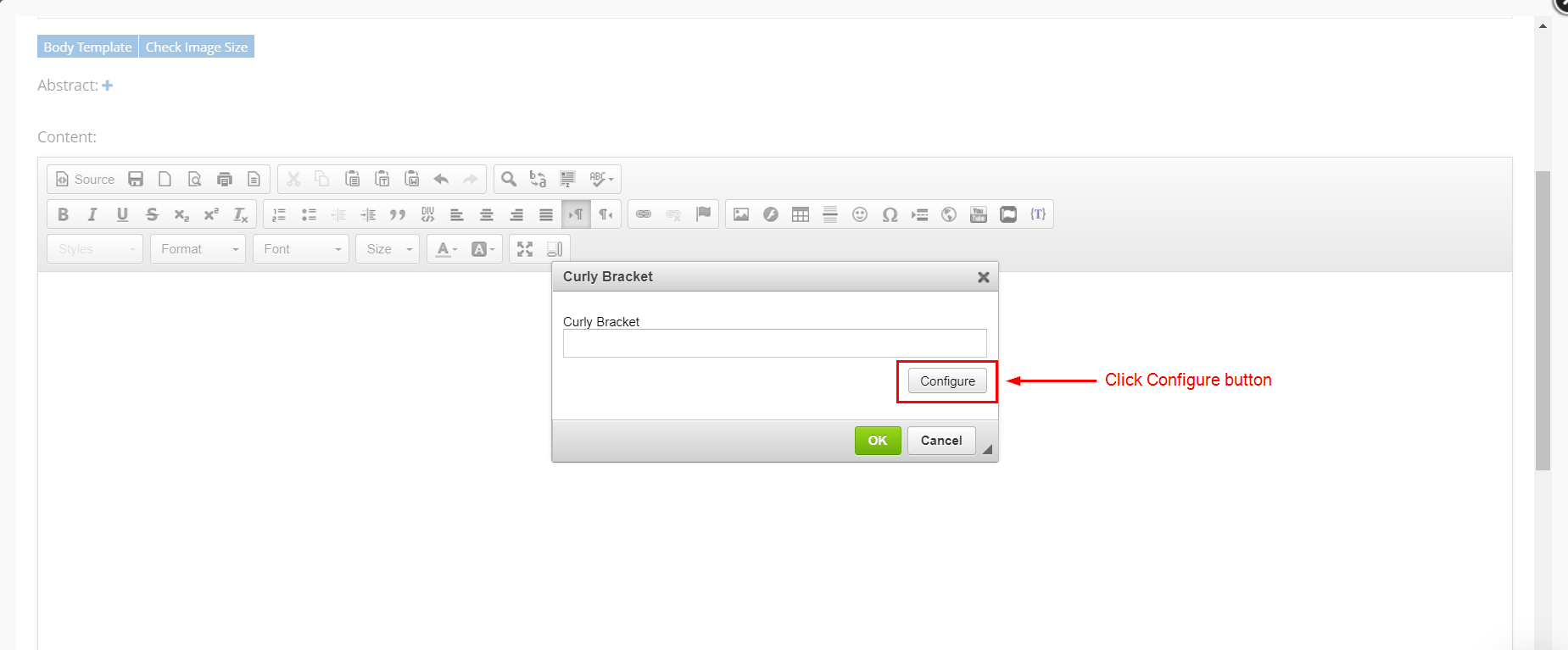Click the Increase Indent icon
Viewport: 1568px width, 650px height.
tap(368, 214)
